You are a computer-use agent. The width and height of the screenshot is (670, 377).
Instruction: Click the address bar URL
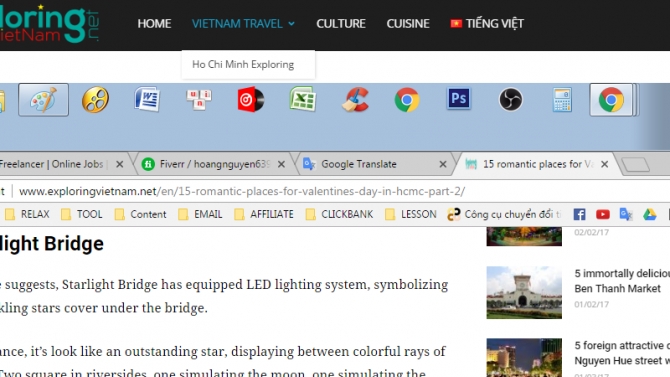point(242,191)
